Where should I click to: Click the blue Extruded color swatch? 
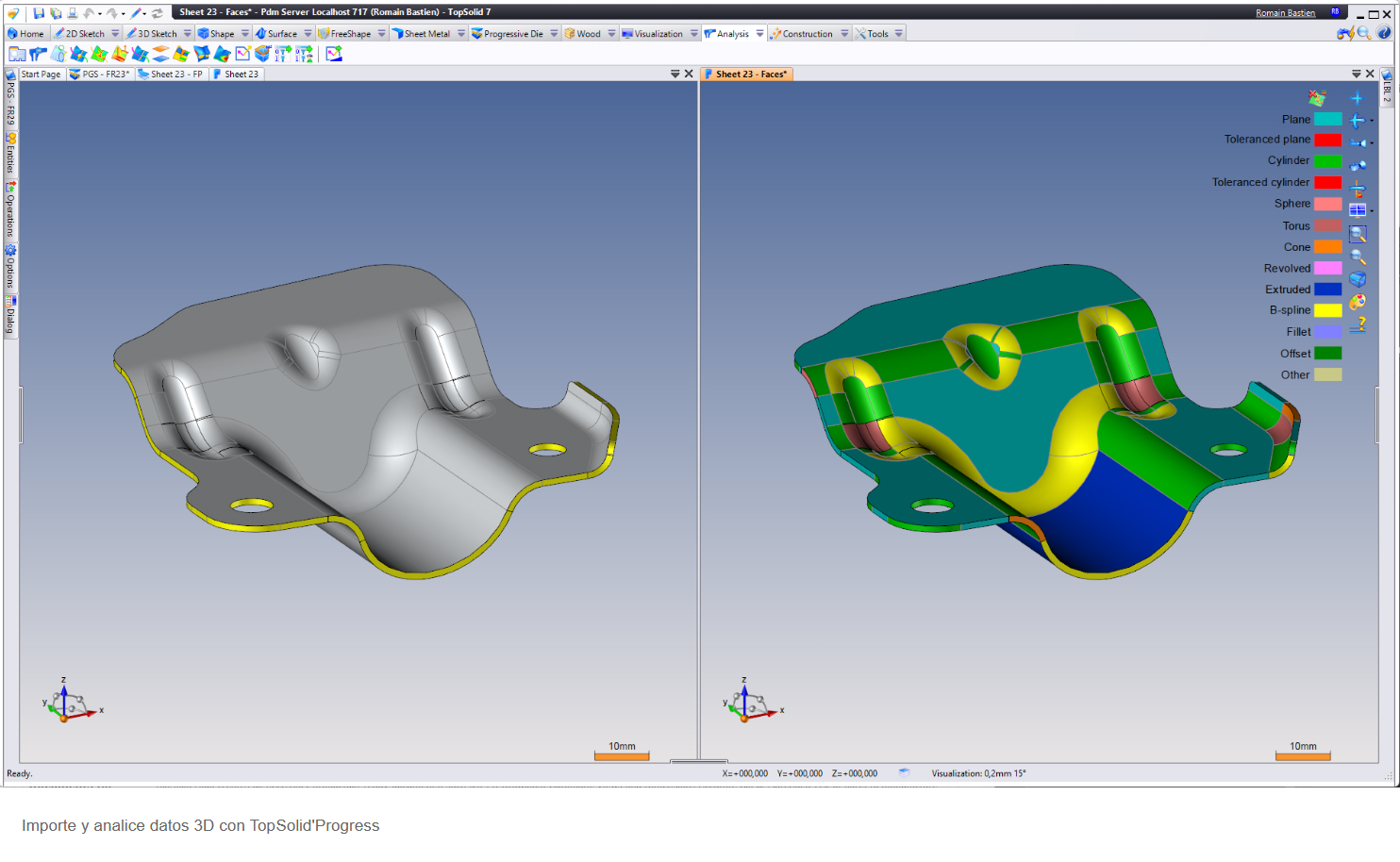coord(1327,290)
